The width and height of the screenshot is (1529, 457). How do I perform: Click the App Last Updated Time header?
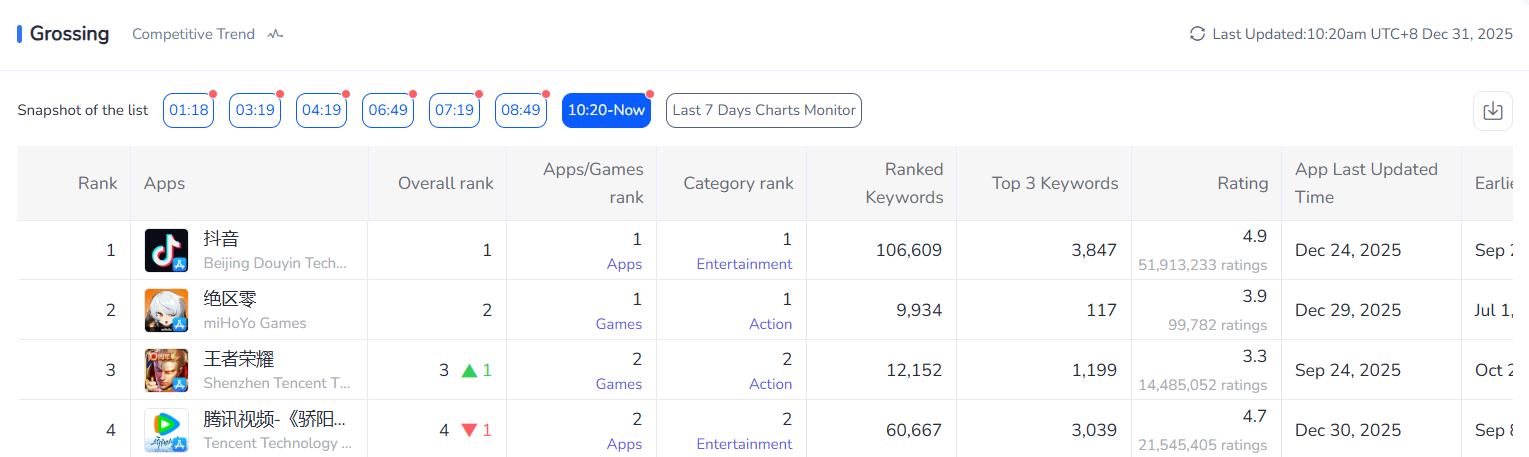[1366, 183]
